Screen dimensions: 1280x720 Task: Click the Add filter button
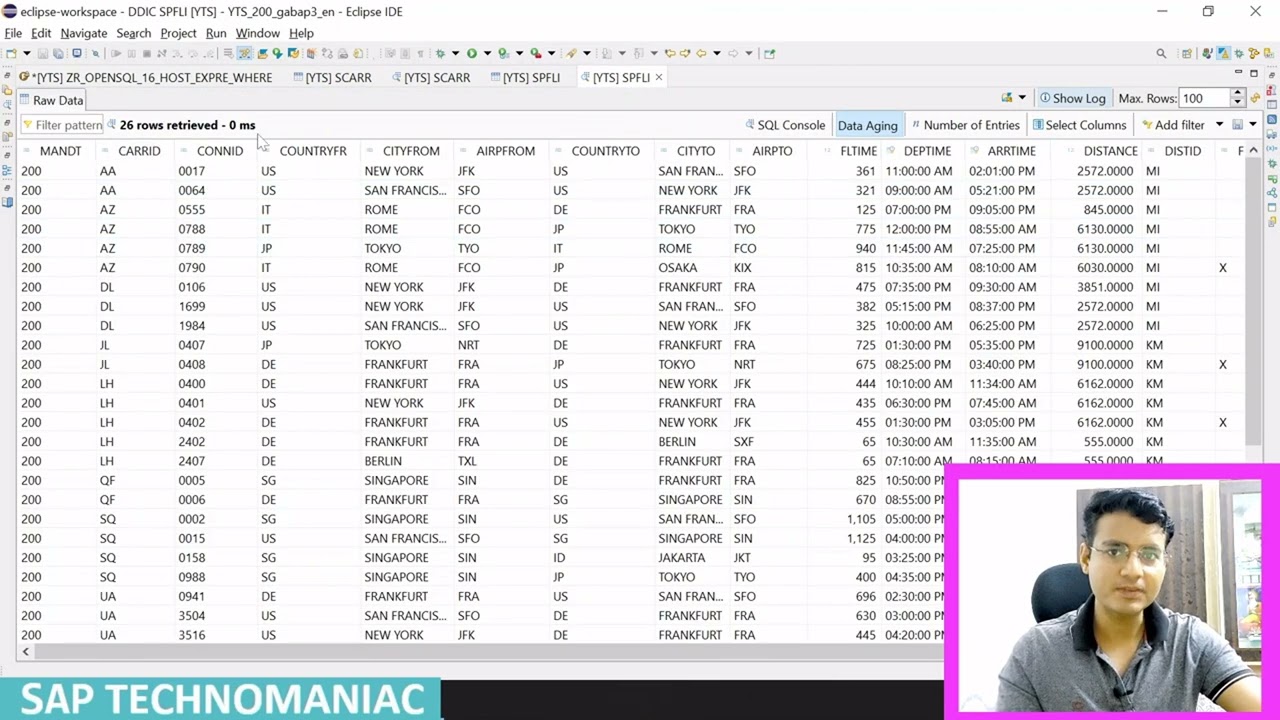click(1173, 125)
